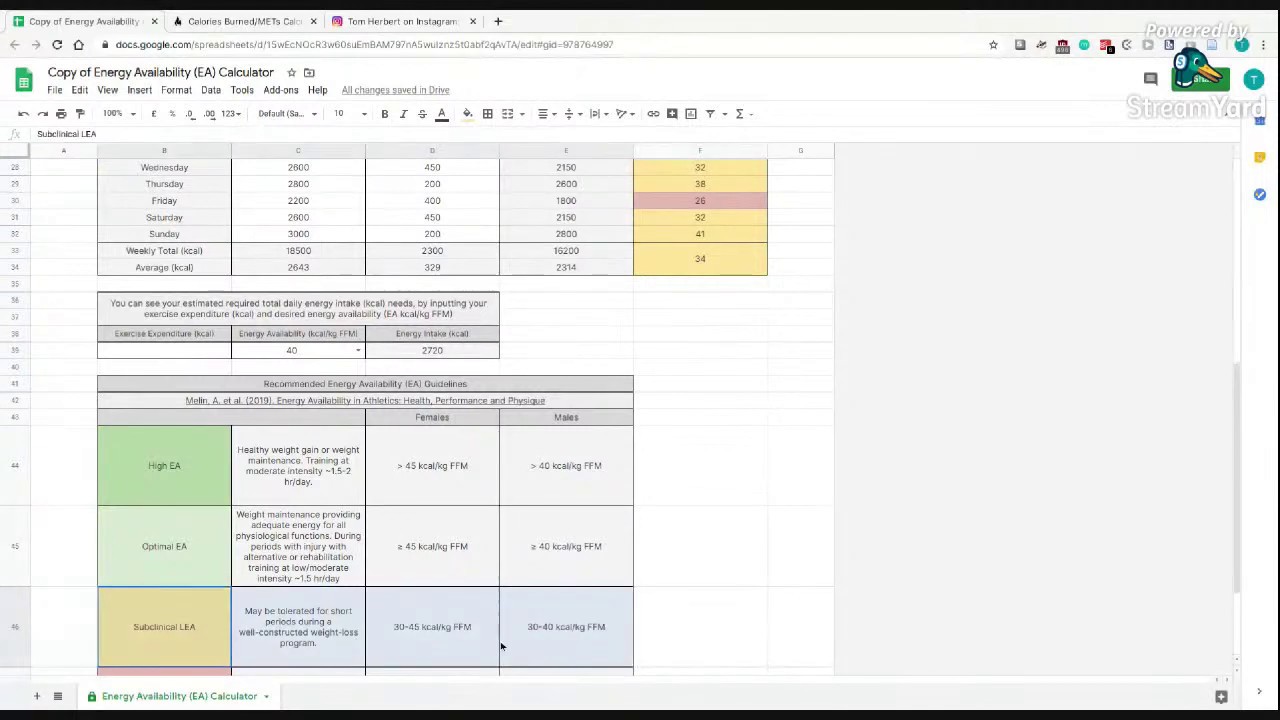Click the Redo icon in toolbar
1280x720 pixels.
point(43,114)
